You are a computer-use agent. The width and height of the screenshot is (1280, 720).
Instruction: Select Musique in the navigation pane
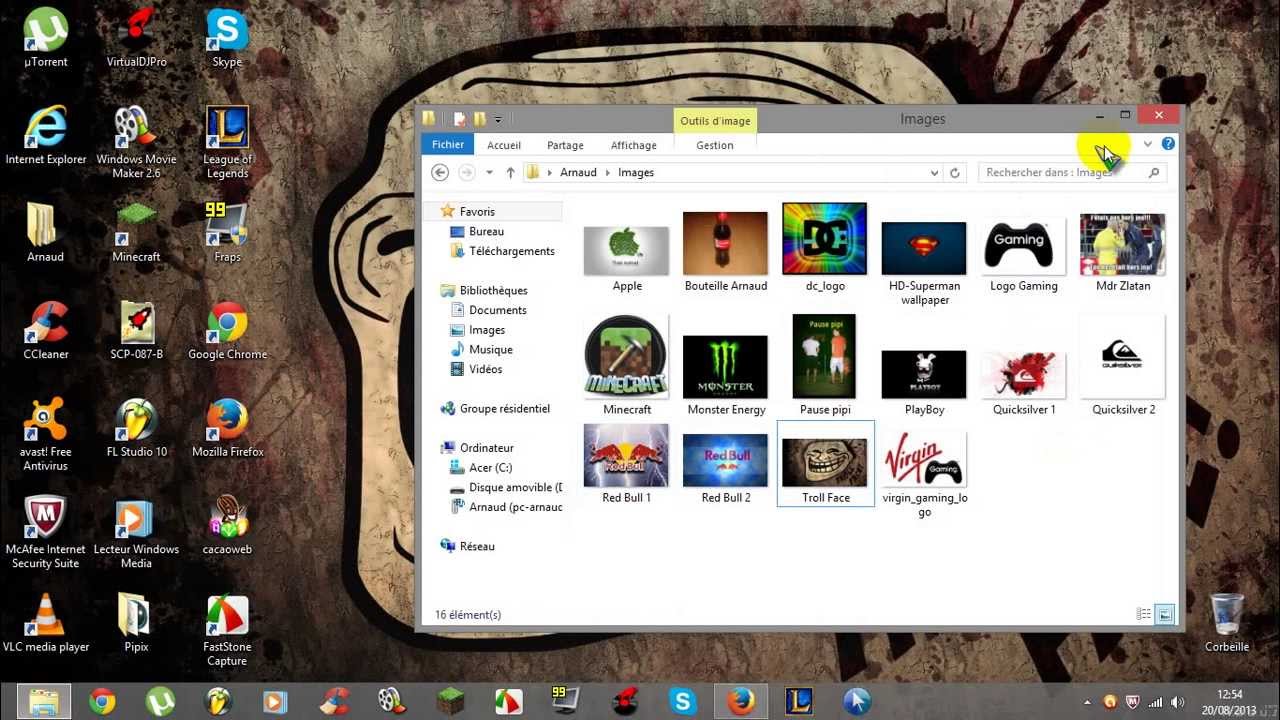pos(491,350)
